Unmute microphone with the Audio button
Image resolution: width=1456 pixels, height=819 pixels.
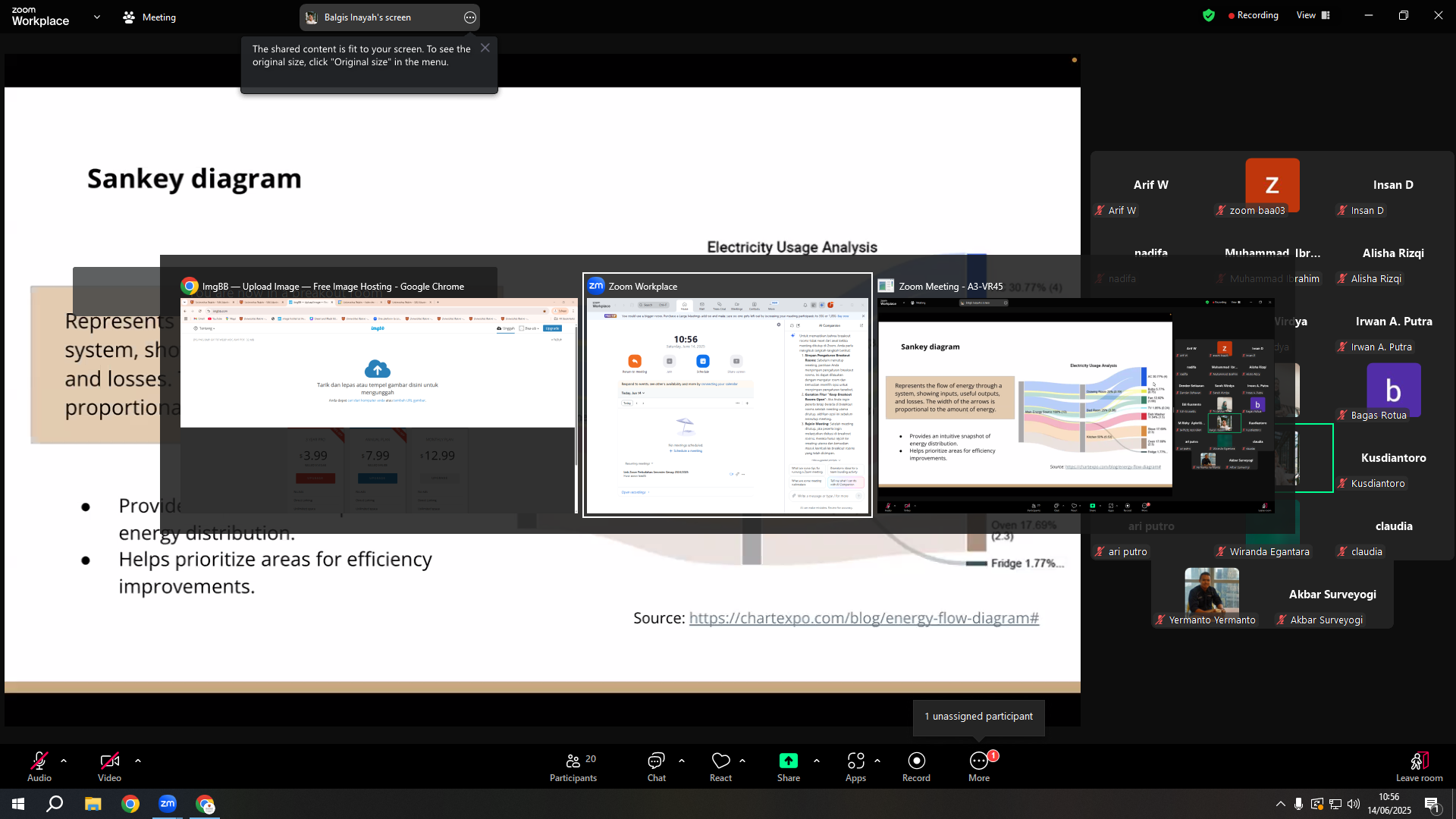click(x=39, y=766)
